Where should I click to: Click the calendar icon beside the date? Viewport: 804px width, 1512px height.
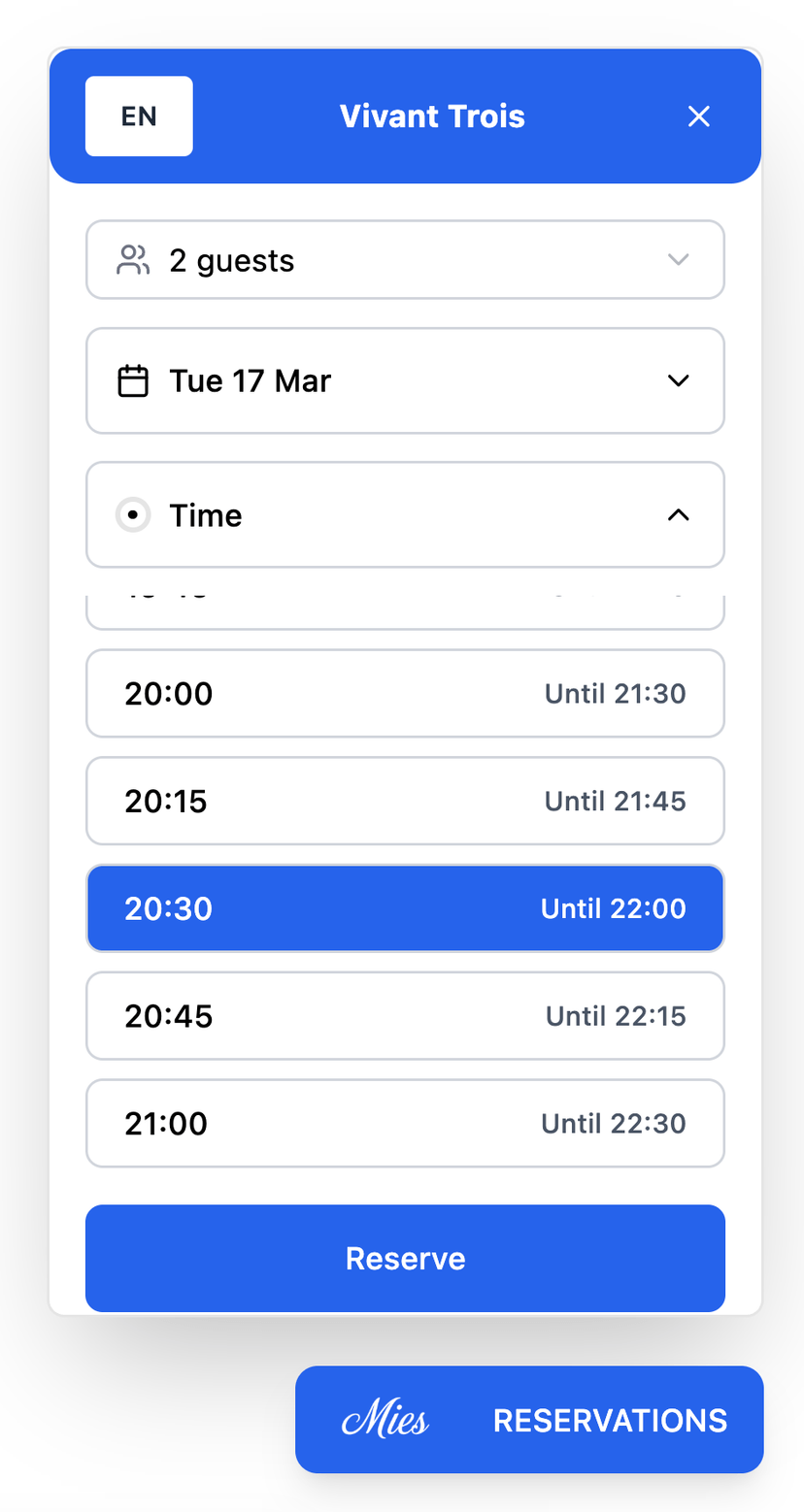pyautogui.click(x=133, y=380)
